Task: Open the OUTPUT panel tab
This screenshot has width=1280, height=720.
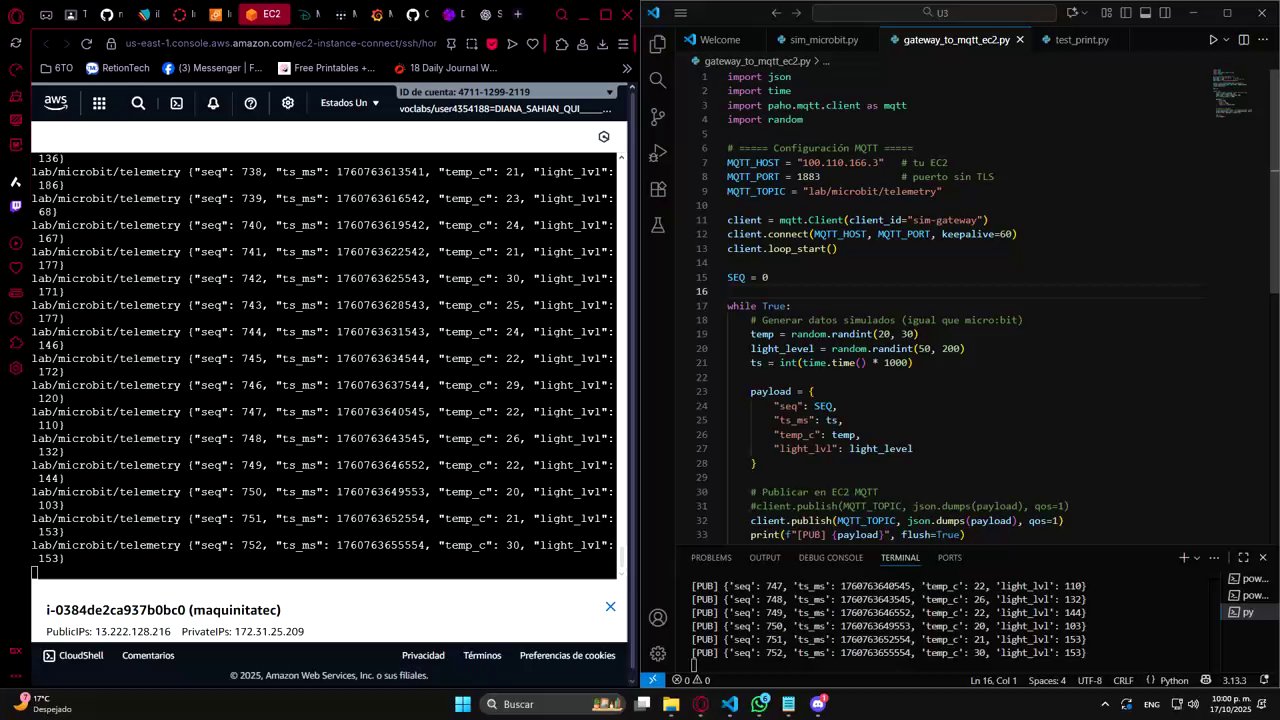Action: [x=765, y=558]
